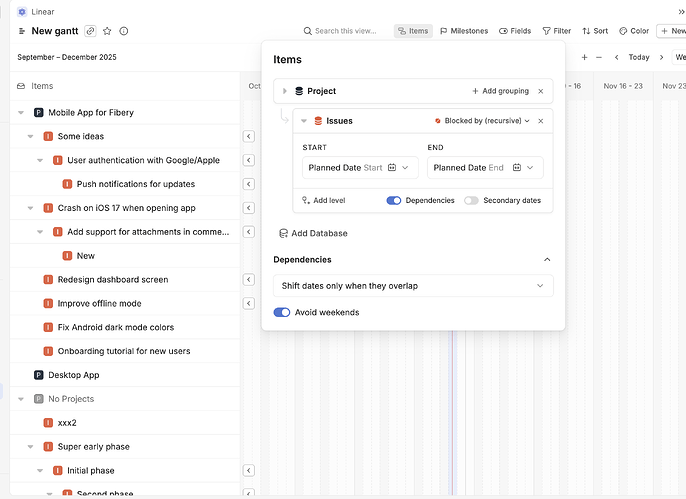This screenshot has width=686, height=499.
Task: Toggle the Dependencies switch off
Action: 394,200
